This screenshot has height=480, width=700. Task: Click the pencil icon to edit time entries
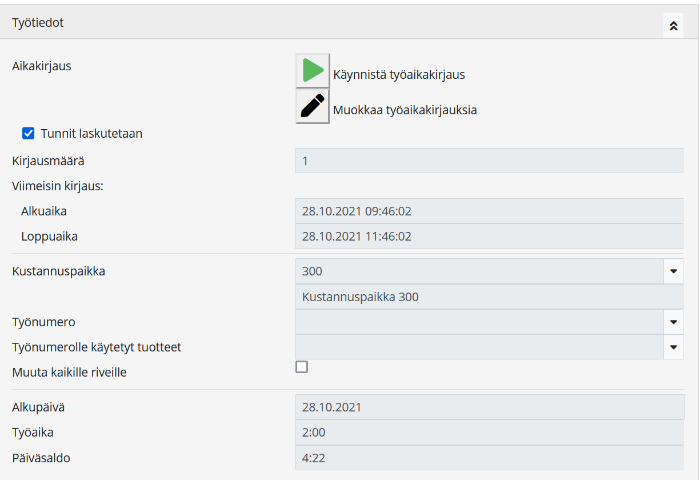click(313, 107)
